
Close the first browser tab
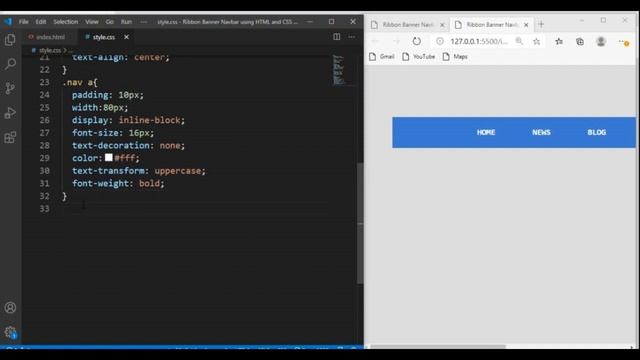[x=442, y=25]
